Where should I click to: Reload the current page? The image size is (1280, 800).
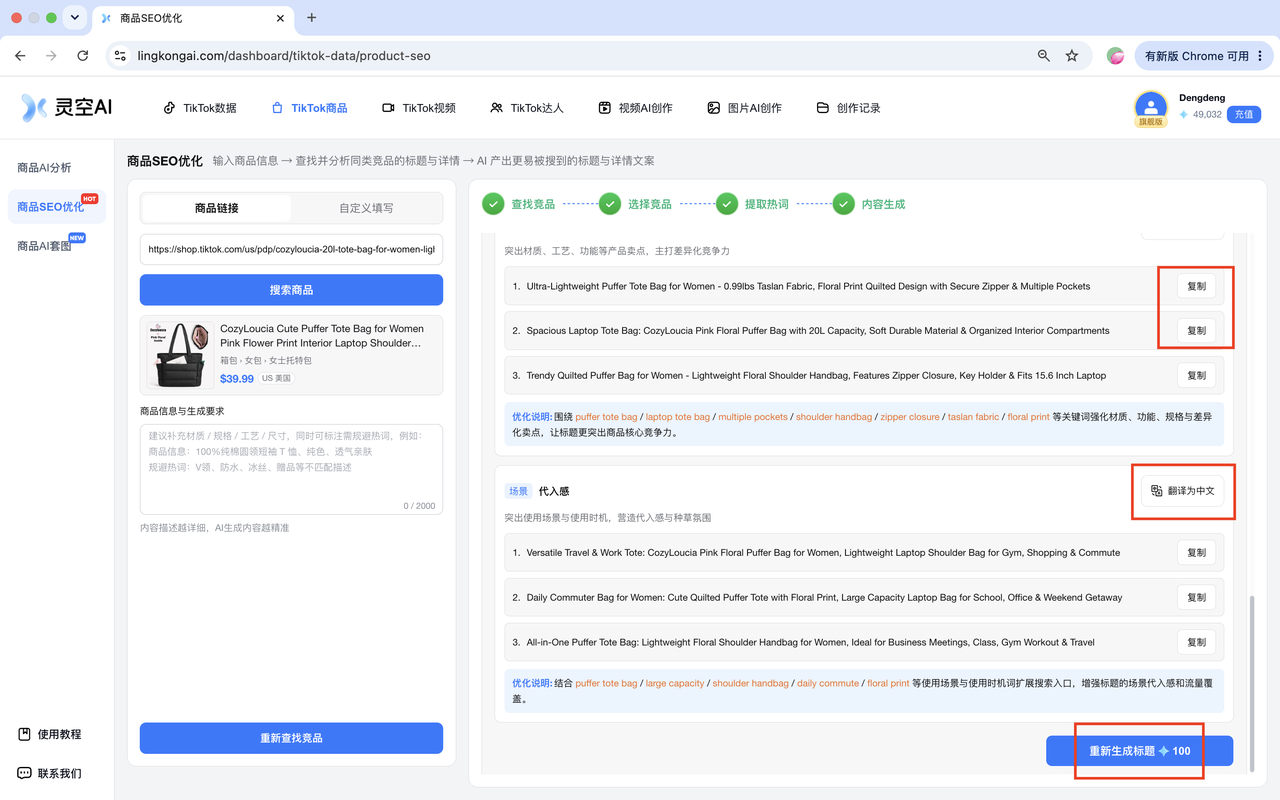pos(83,56)
